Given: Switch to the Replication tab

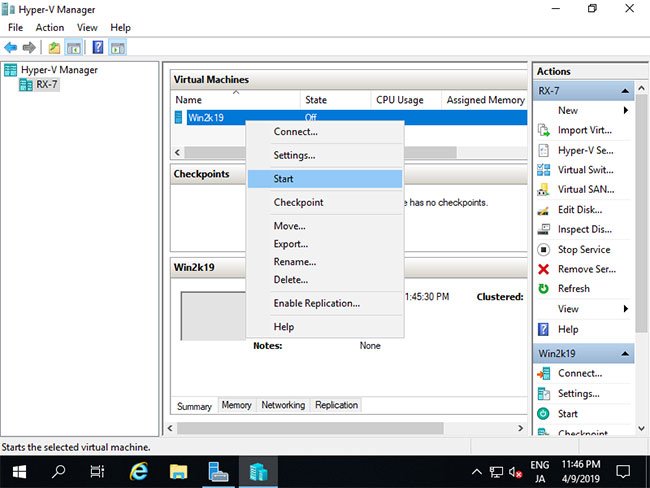Looking at the screenshot, I should click(336, 405).
